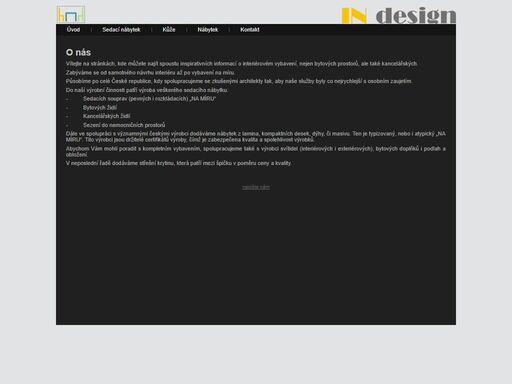The height and width of the screenshot is (384, 512).
Task: Click the line starting 'Zabýváme se od samotného návrhu'
Action: [150, 73]
